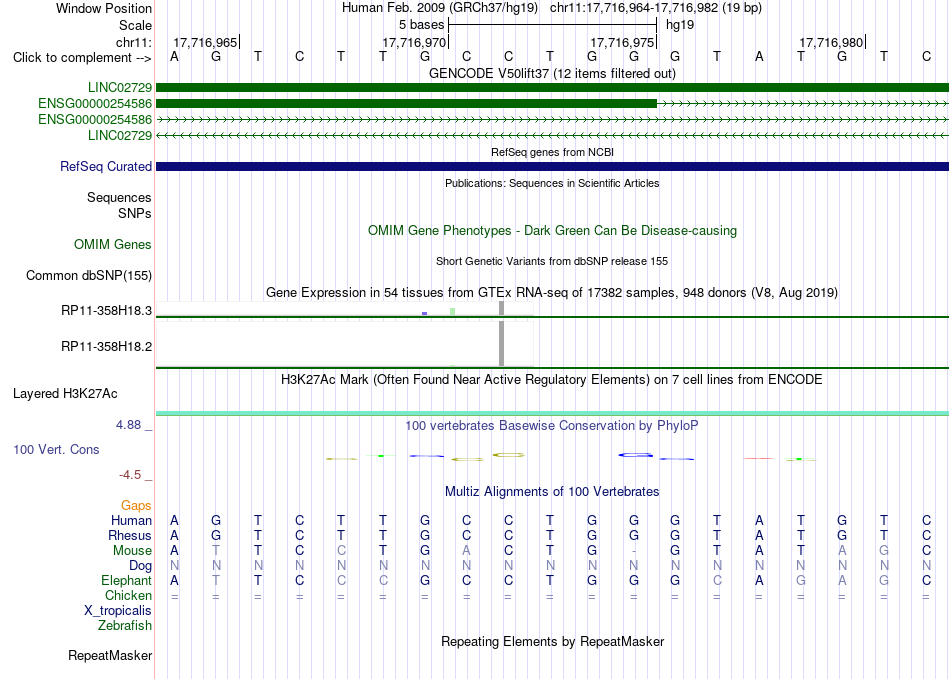Click the Dog species row label
Viewport: 950px width, 679px height.
[140, 566]
